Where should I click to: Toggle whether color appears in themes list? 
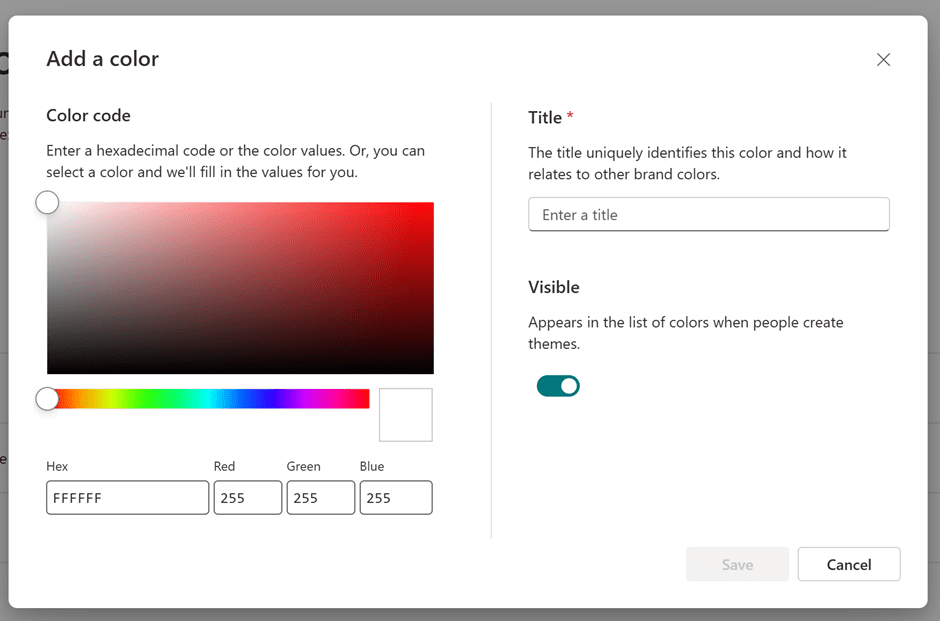click(558, 386)
